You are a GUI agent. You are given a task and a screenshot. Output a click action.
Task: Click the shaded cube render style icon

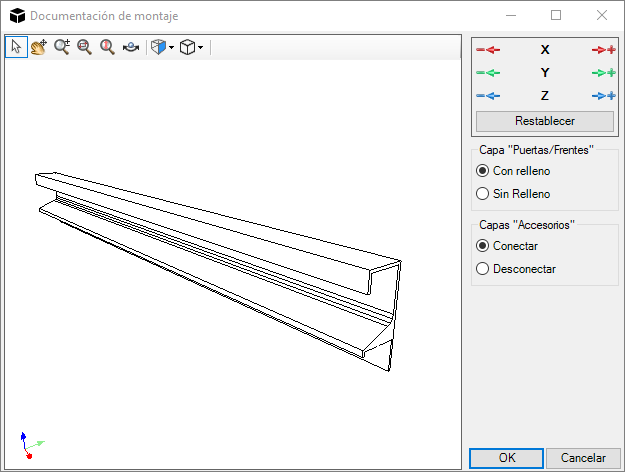point(158,47)
